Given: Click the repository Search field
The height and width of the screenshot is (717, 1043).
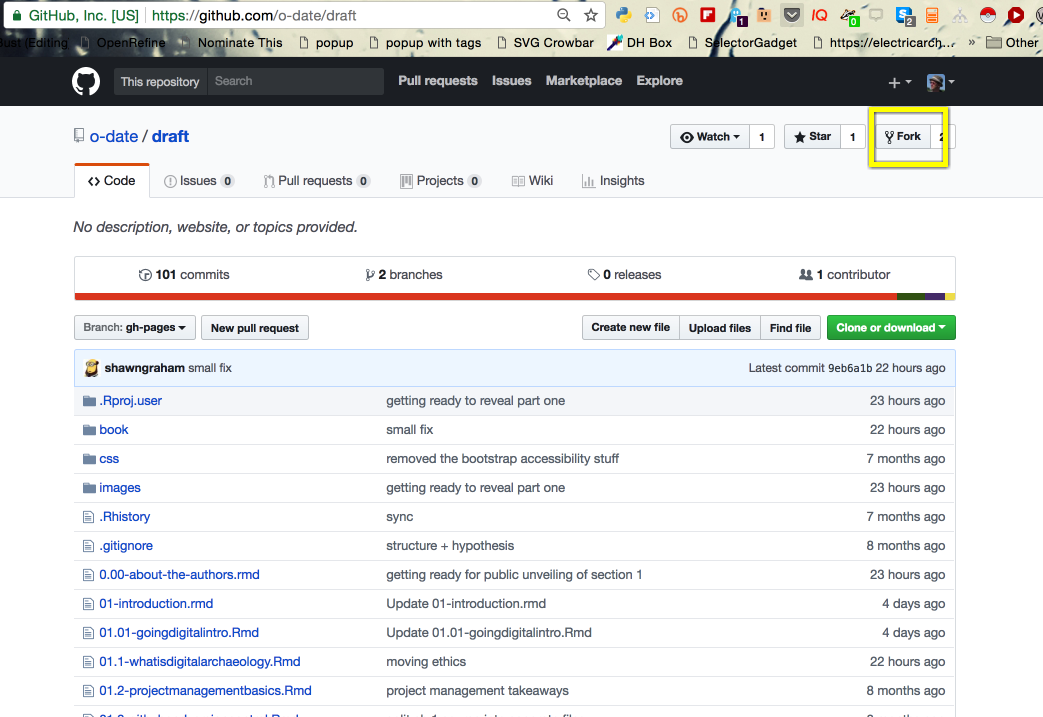Looking at the screenshot, I should click(x=296, y=81).
